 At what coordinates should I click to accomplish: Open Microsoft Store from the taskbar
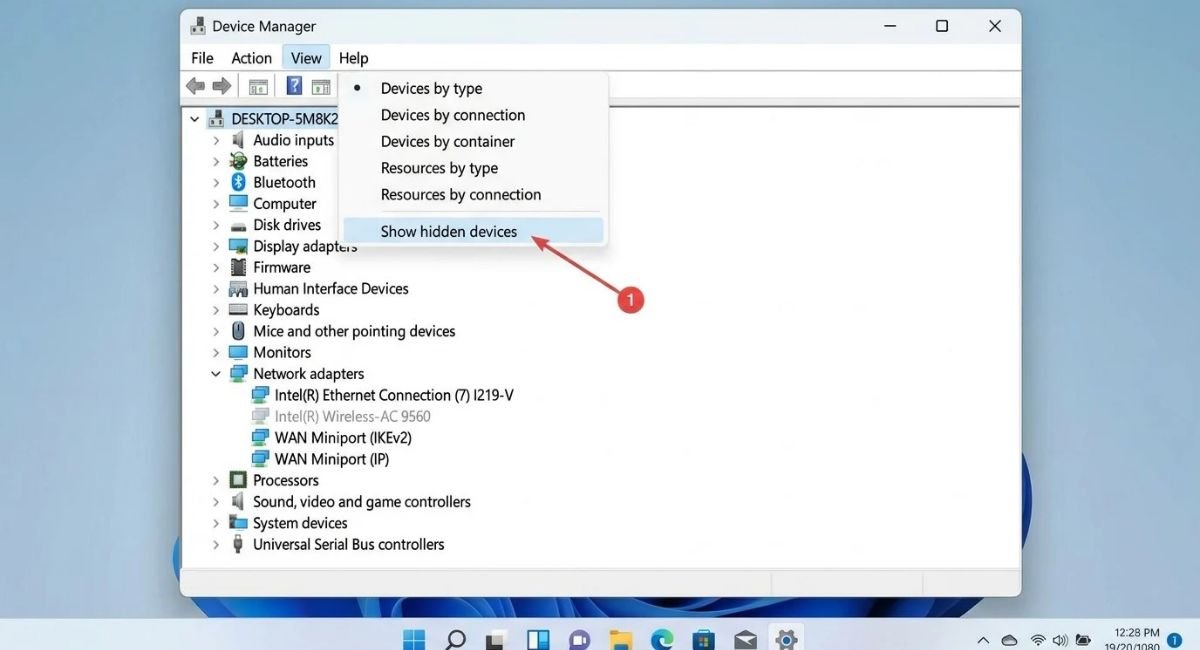[x=703, y=639]
